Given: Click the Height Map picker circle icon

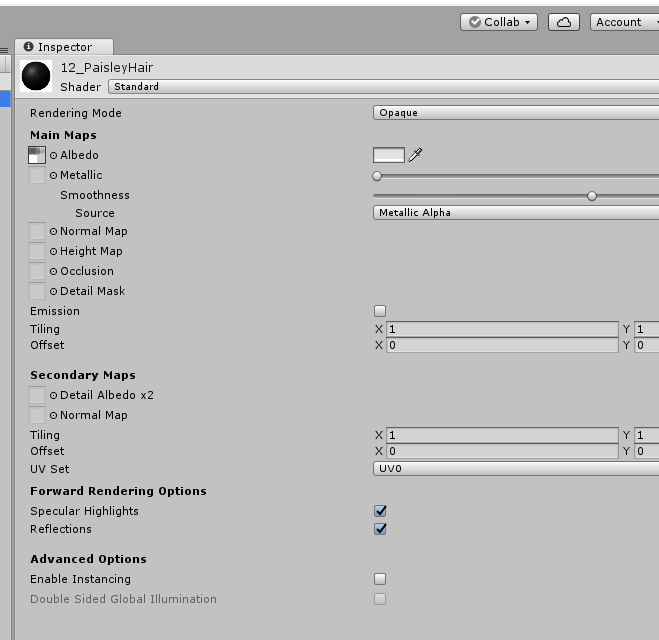Looking at the screenshot, I should [x=53, y=251].
